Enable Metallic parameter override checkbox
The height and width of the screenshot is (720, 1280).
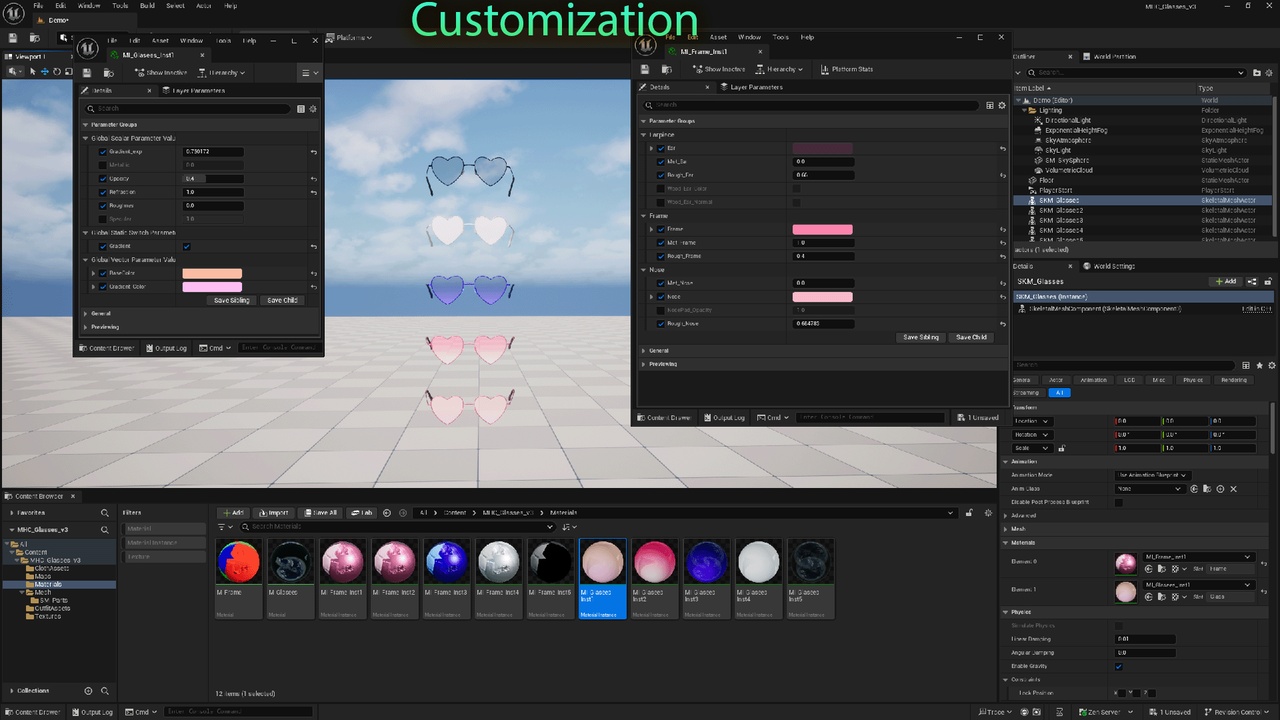point(102,165)
